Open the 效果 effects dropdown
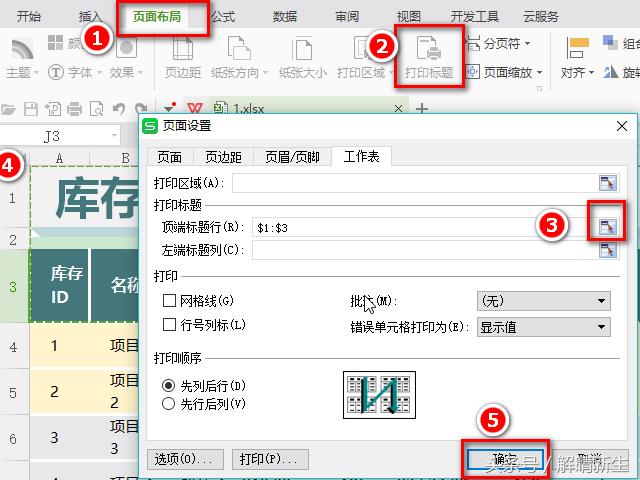The image size is (640, 480). 126,73
